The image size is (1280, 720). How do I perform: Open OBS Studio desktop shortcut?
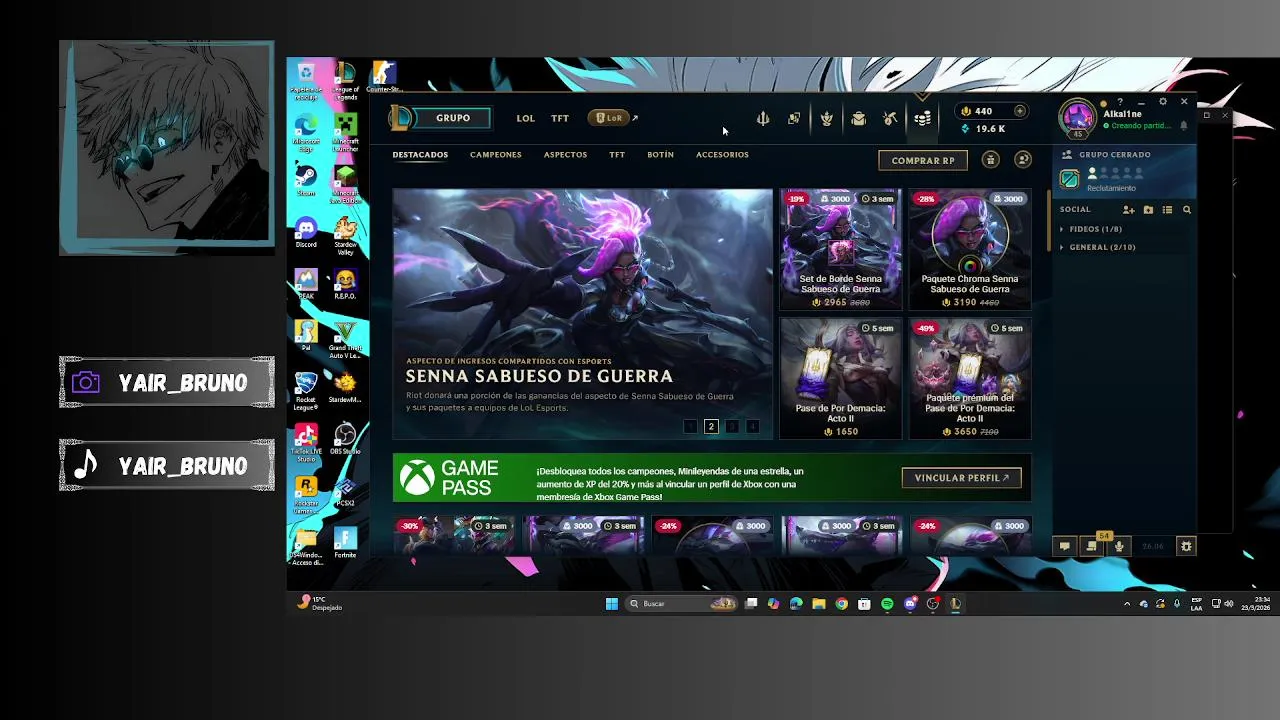[x=345, y=438]
